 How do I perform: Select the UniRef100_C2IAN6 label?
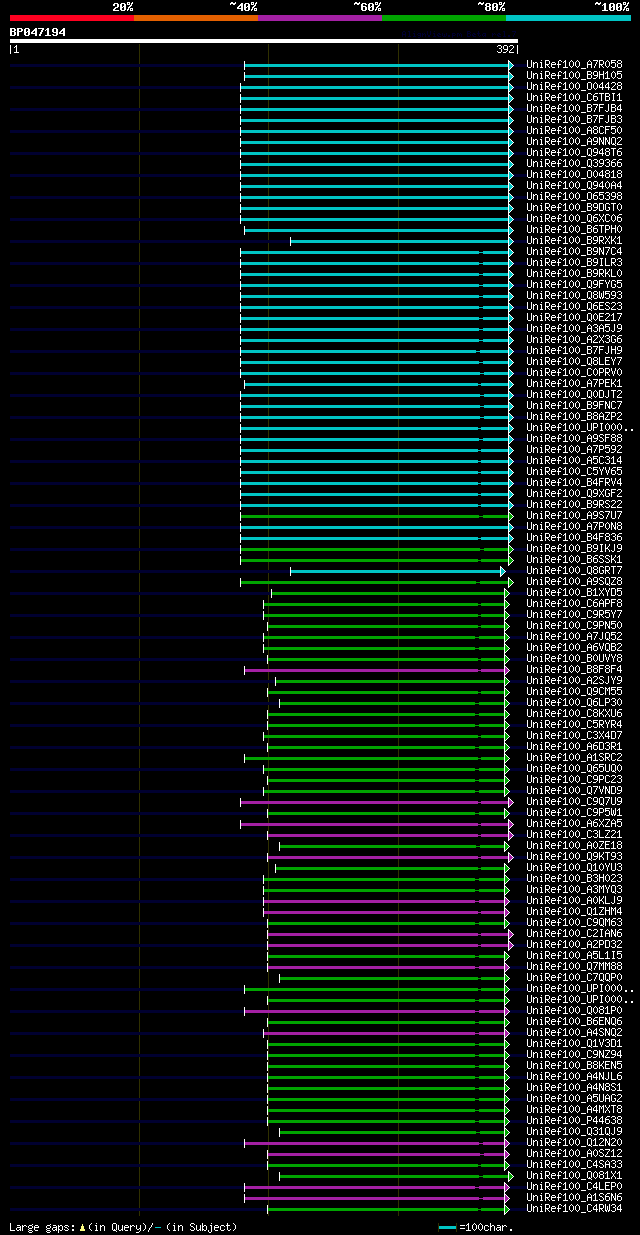click(x=574, y=933)
